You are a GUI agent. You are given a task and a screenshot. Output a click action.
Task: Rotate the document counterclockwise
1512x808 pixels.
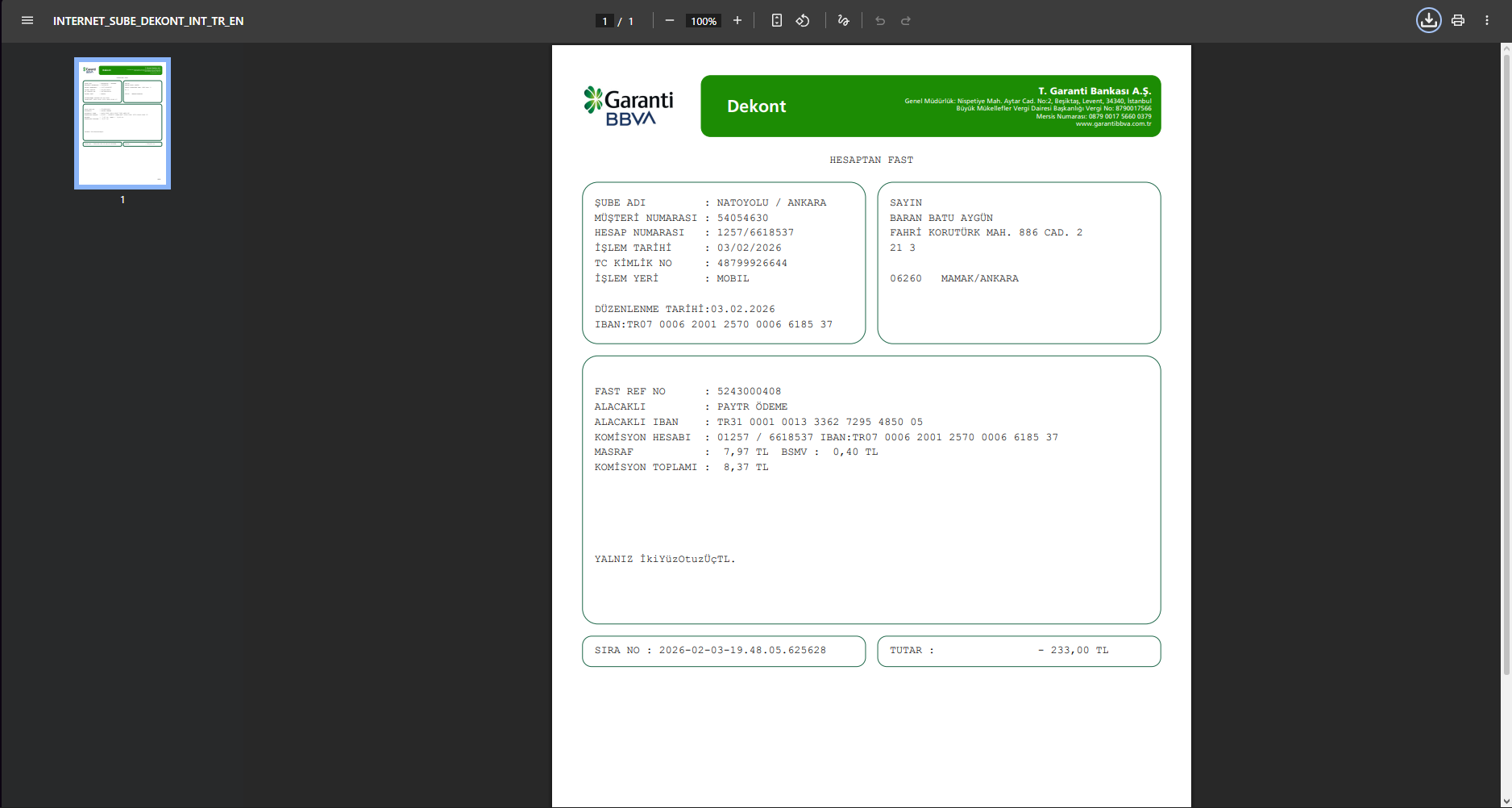(803, 21)
